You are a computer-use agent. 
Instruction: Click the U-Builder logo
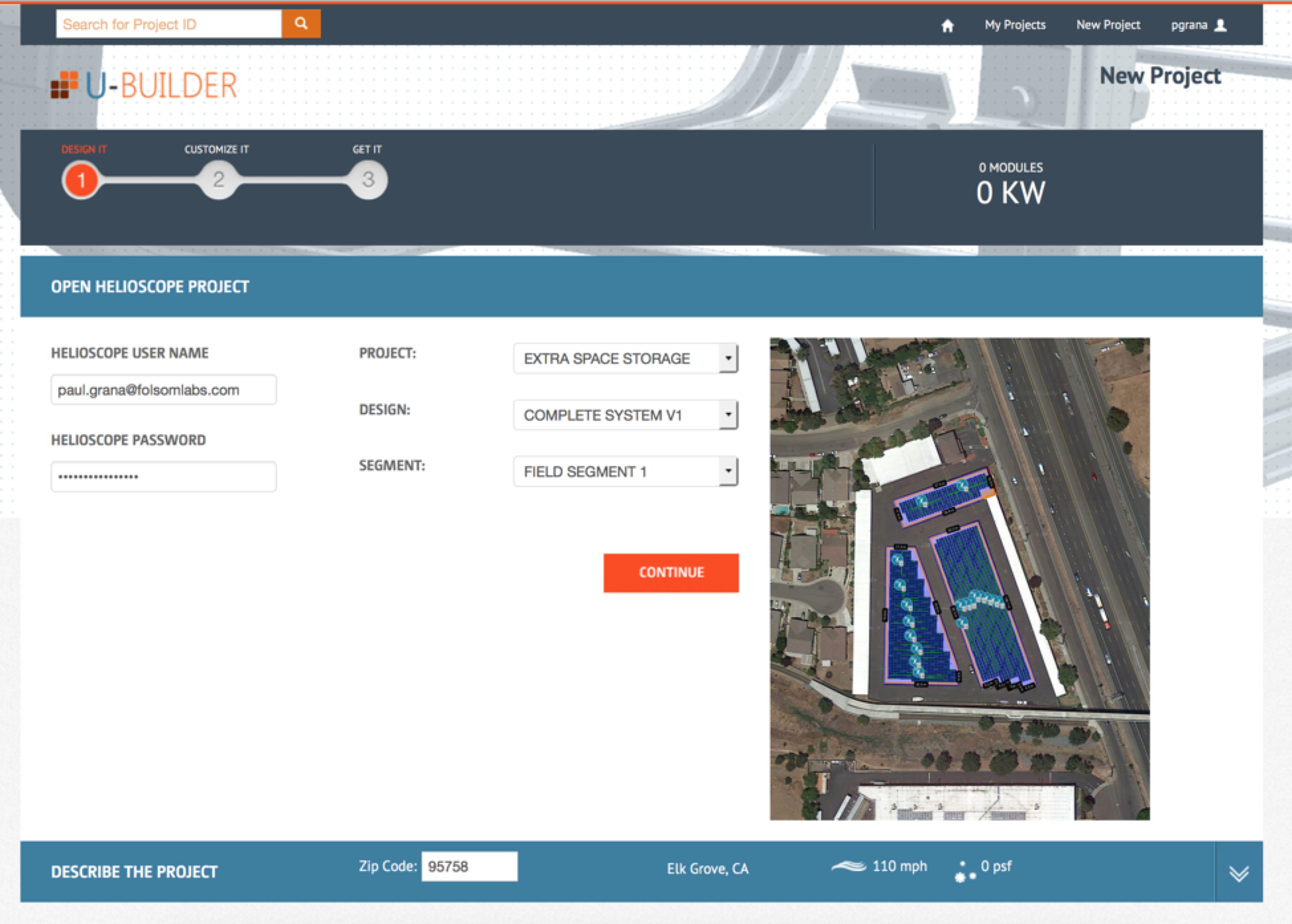coord(144,85)
